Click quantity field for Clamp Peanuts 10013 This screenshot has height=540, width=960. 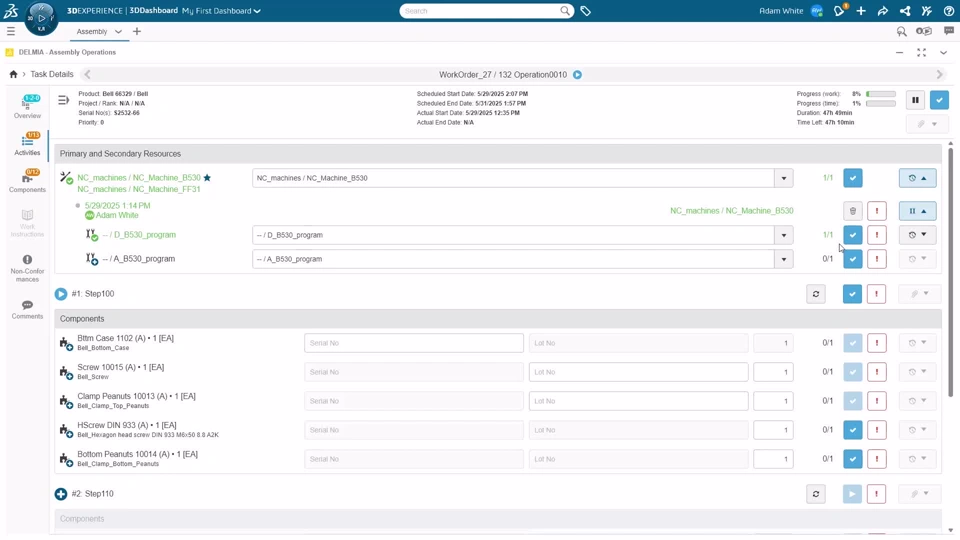(x=773, y=401)
